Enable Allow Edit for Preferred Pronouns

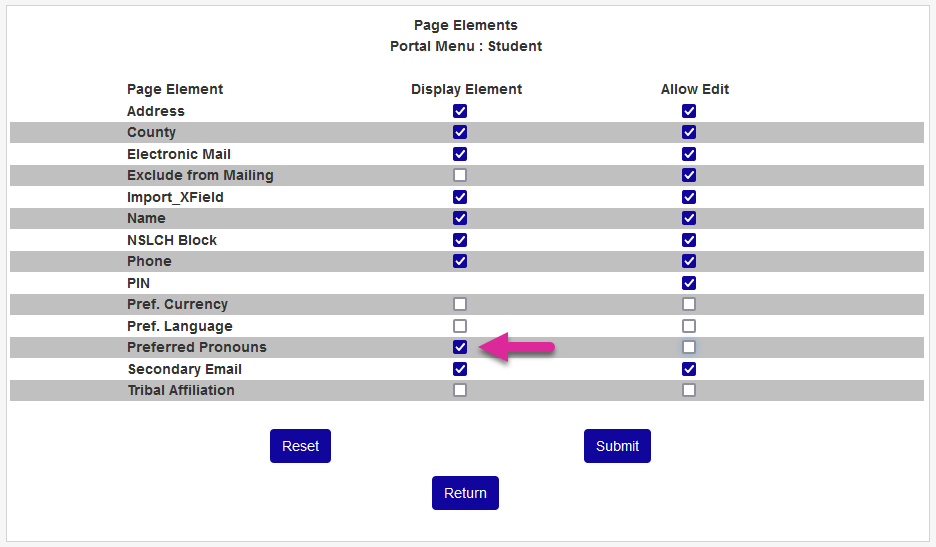point(689,347)
